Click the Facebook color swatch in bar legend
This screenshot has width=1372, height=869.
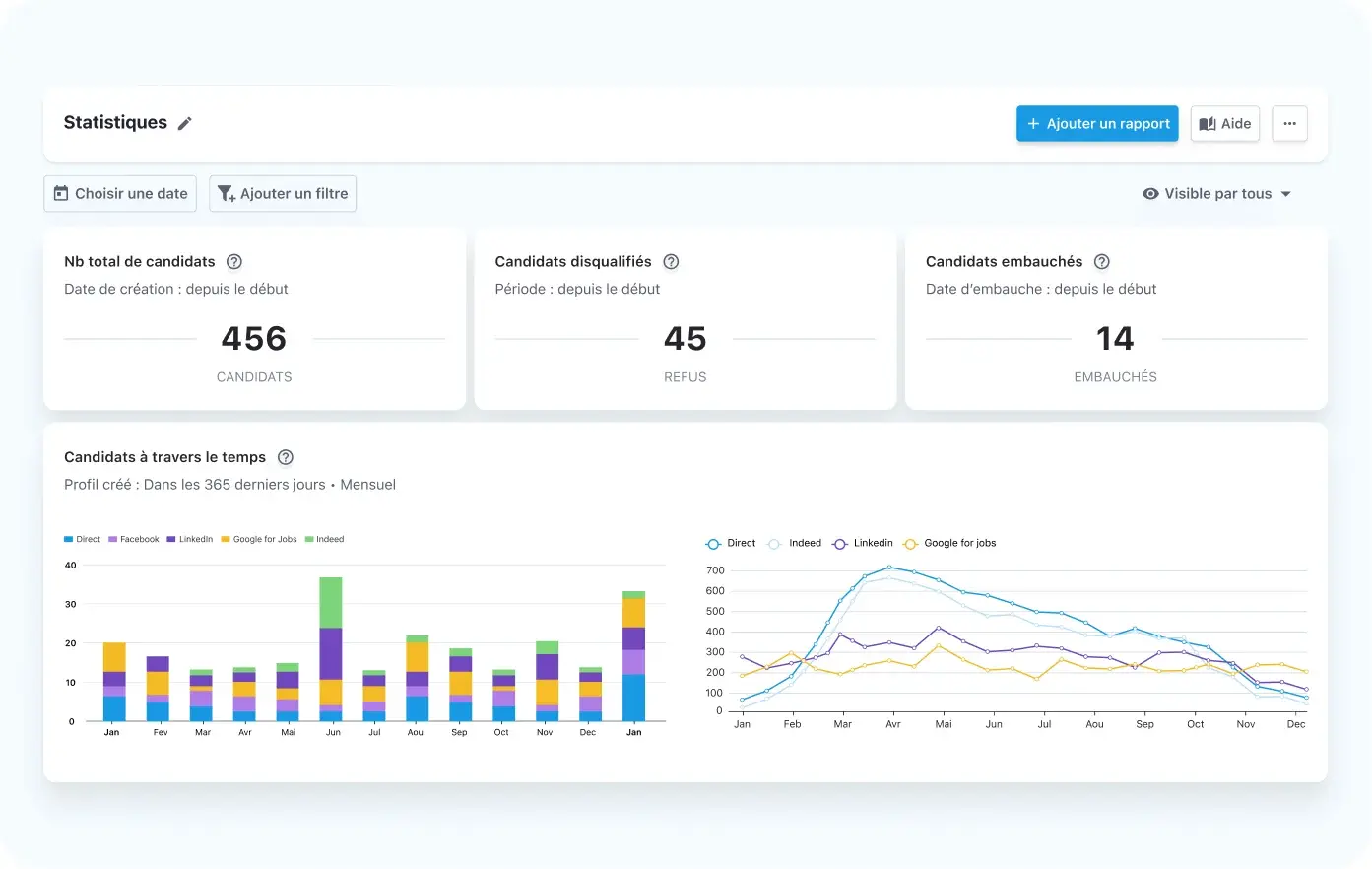point(113,540)
